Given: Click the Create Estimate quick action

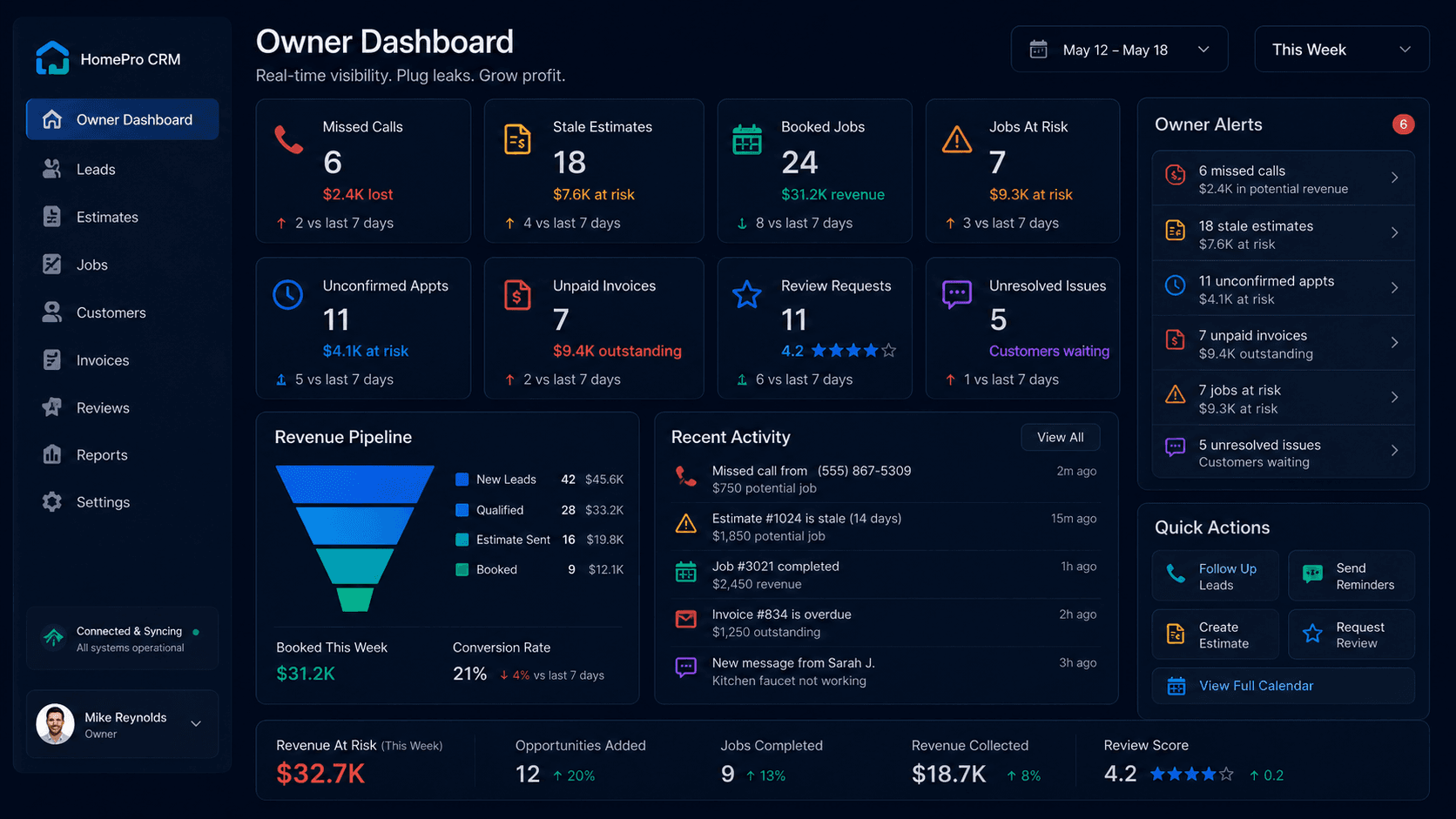Looking at the screenshot, I should 1216,634.
